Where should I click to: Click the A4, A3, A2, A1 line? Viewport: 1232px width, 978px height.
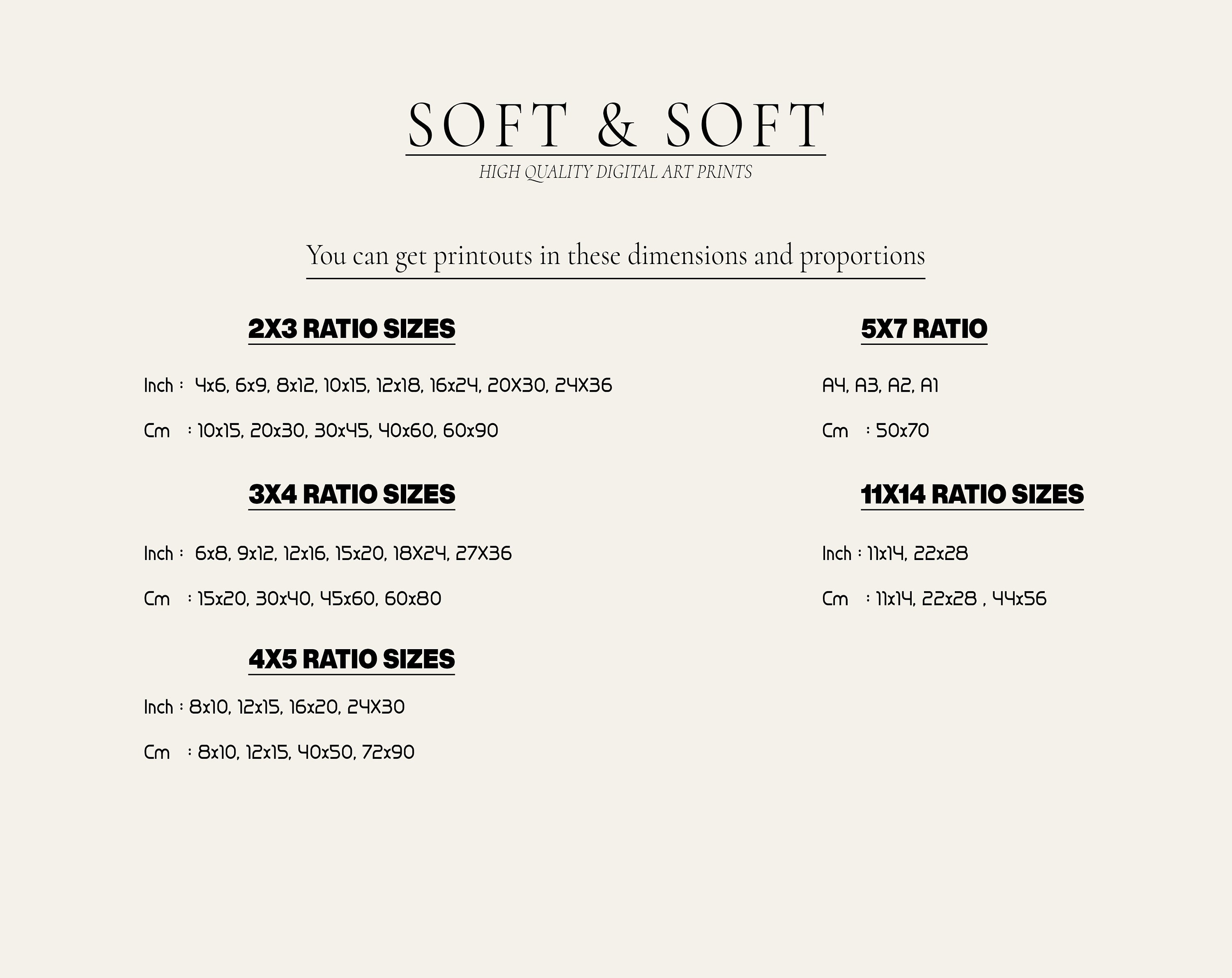[x=880, y=386]
